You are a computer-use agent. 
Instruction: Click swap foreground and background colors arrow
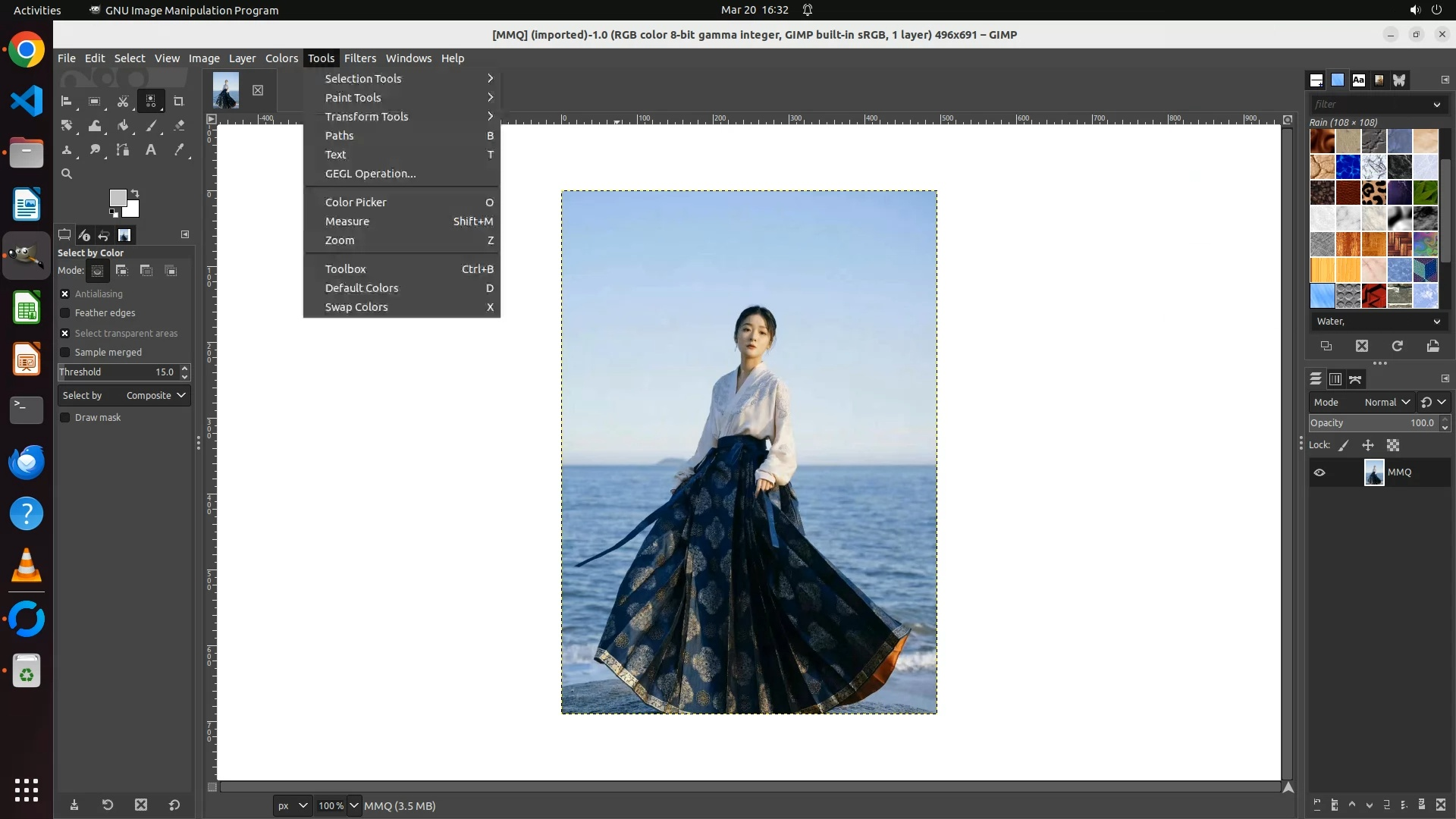(135, 193)
